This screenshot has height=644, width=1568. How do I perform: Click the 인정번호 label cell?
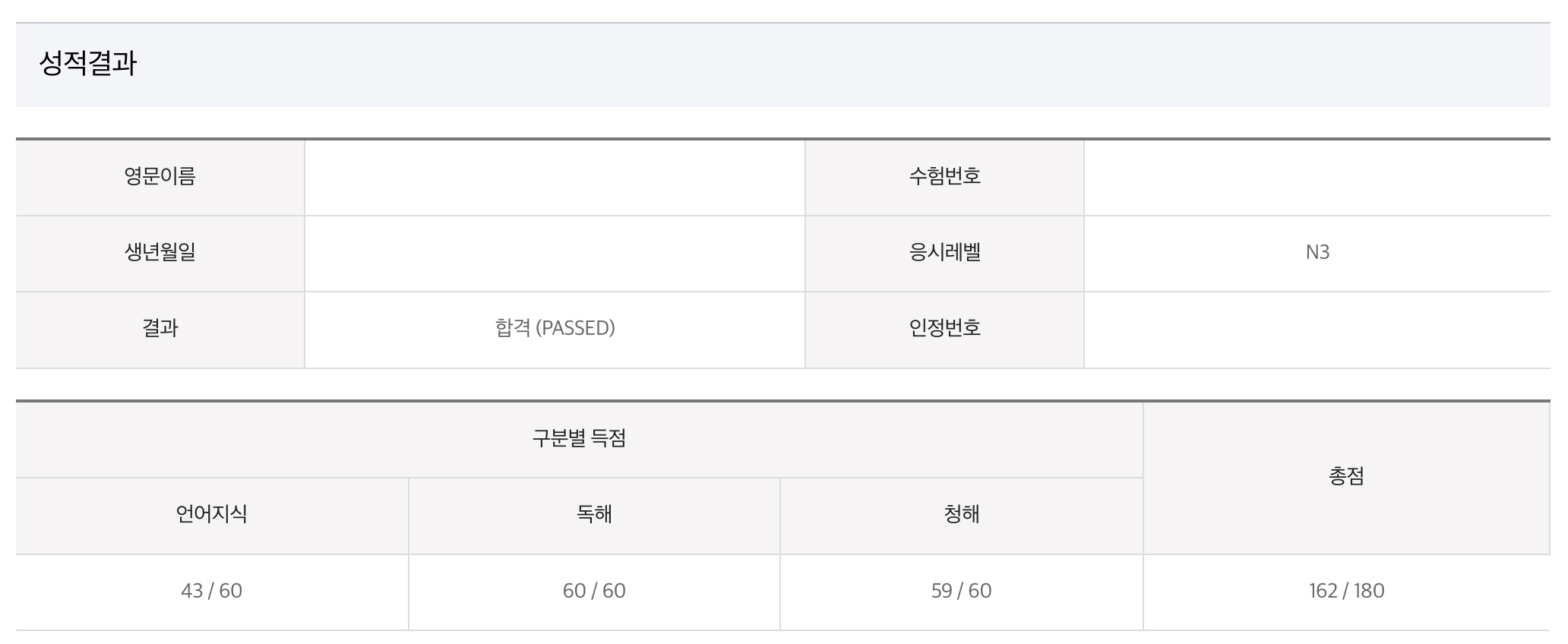(944, 328)
